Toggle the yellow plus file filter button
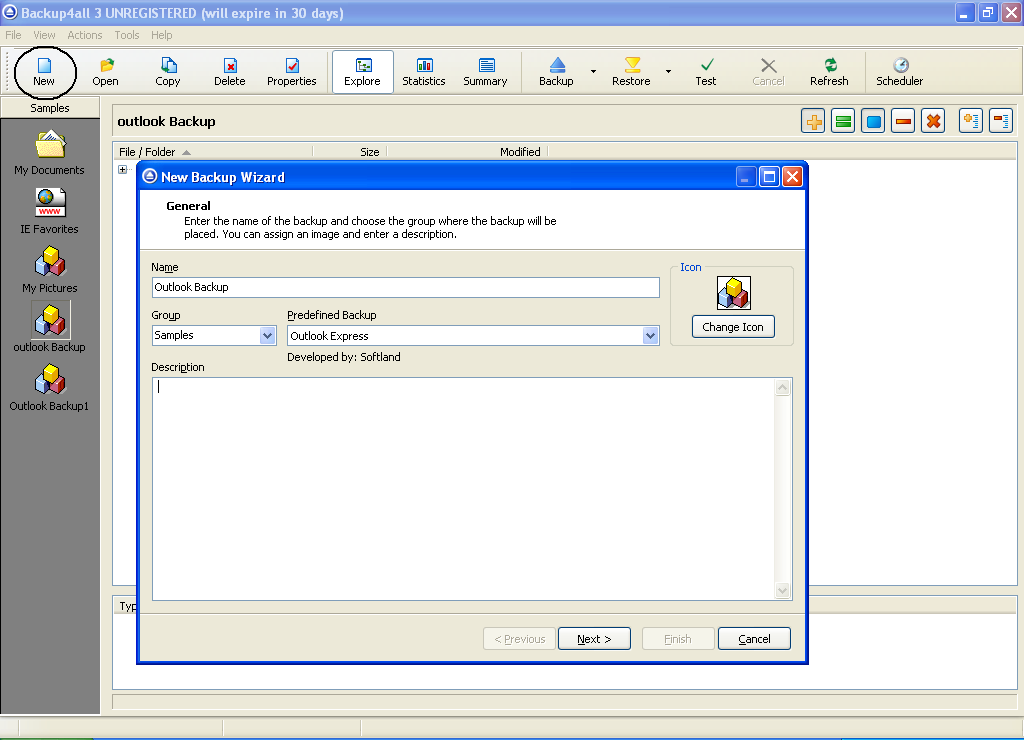Viewport: 1024px width, 740px height. point(814,121)
